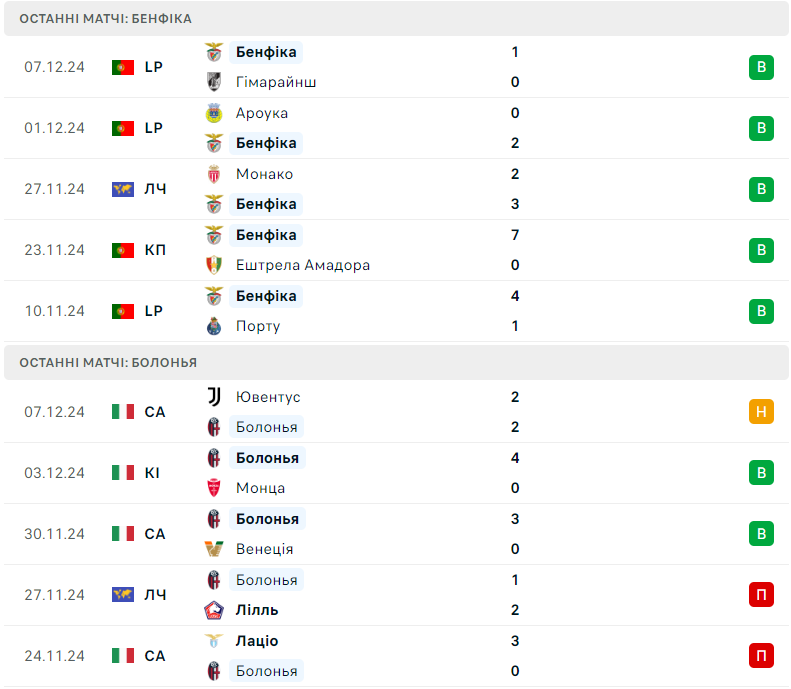This screenshot has width=791, height=689.
Task: Open the Монако team name link
Action: tap(264, 174)
